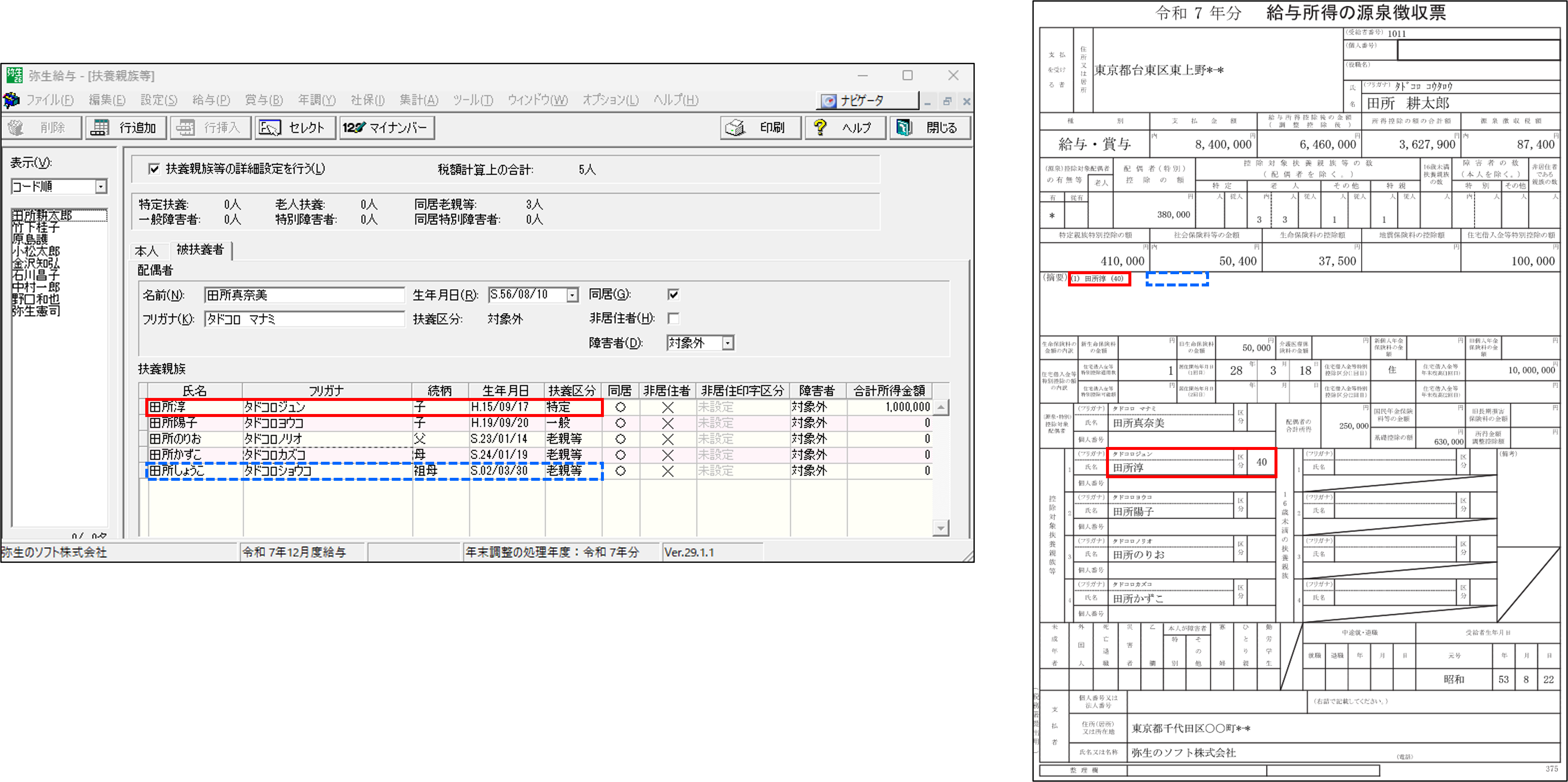
Task: Uncheck the spouse 同居 checkbox
Action: (673, 295)
